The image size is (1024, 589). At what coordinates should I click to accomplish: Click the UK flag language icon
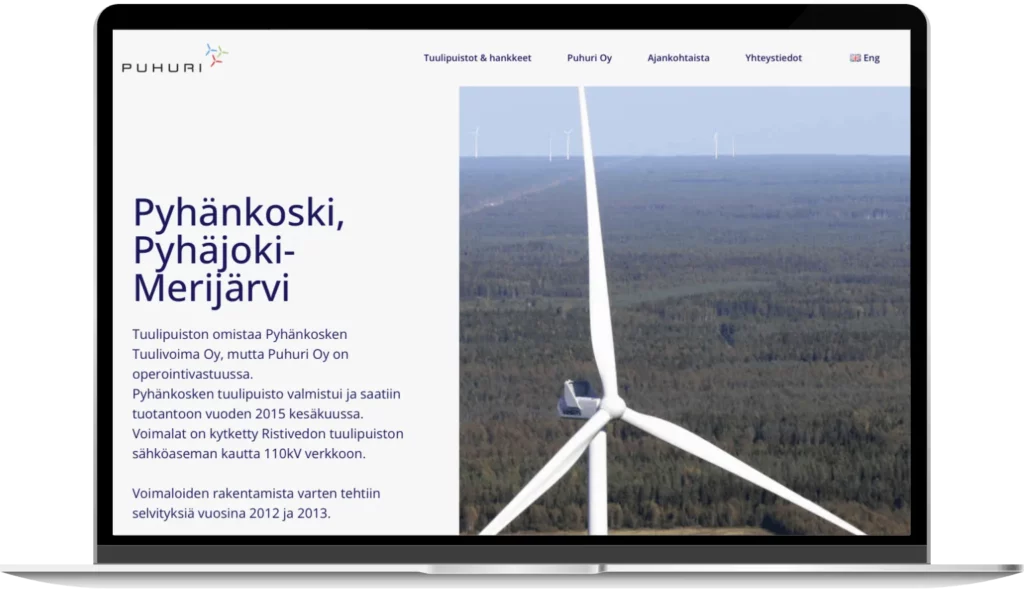point(855,57)
